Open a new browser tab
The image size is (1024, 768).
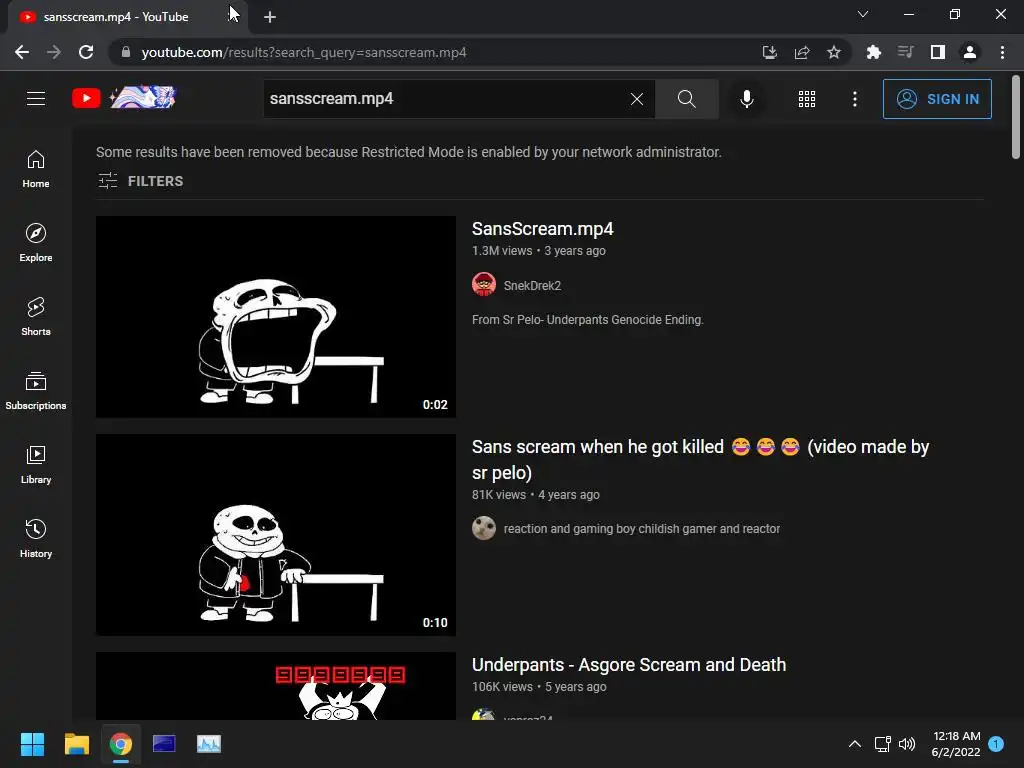click(270, 17)
